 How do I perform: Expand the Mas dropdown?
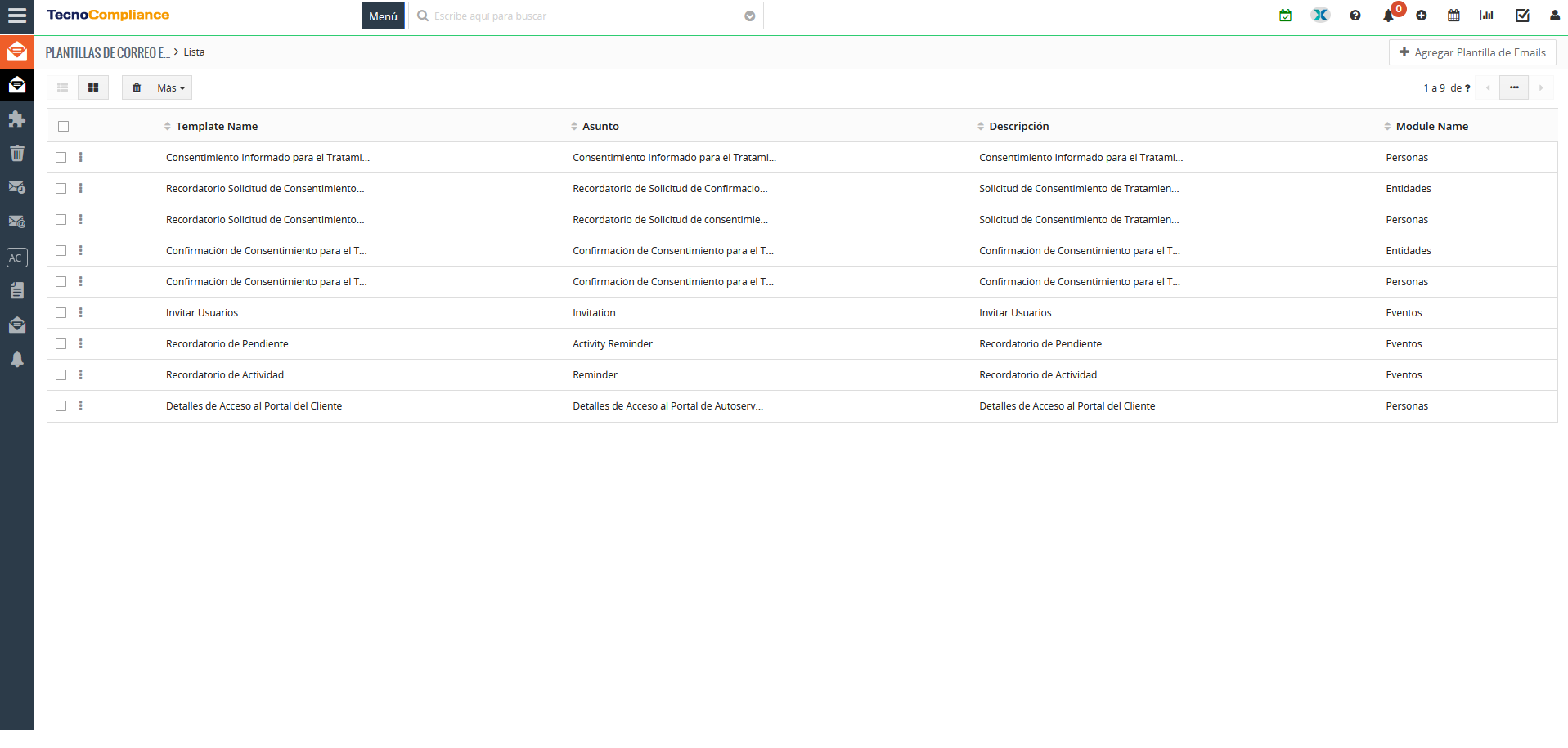(x=171, y=87)
